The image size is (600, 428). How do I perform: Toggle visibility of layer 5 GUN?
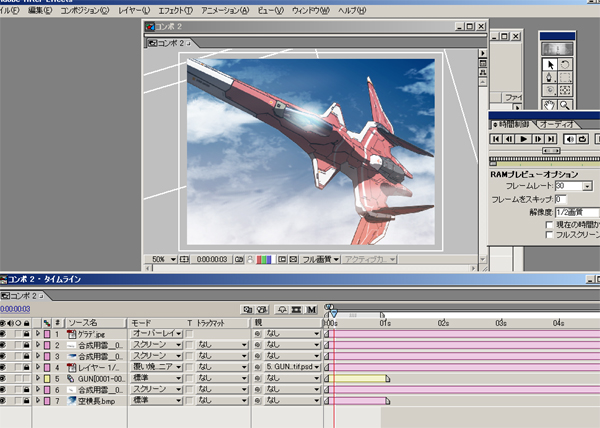click(x=3, y=378)
